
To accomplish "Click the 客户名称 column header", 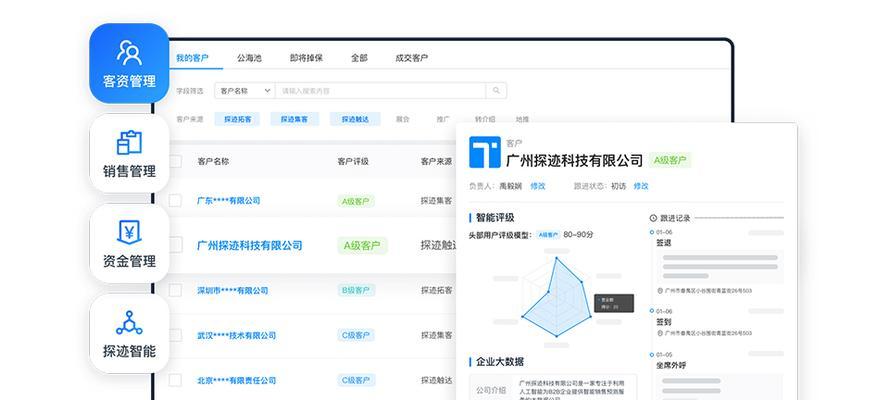I will 213,161.
